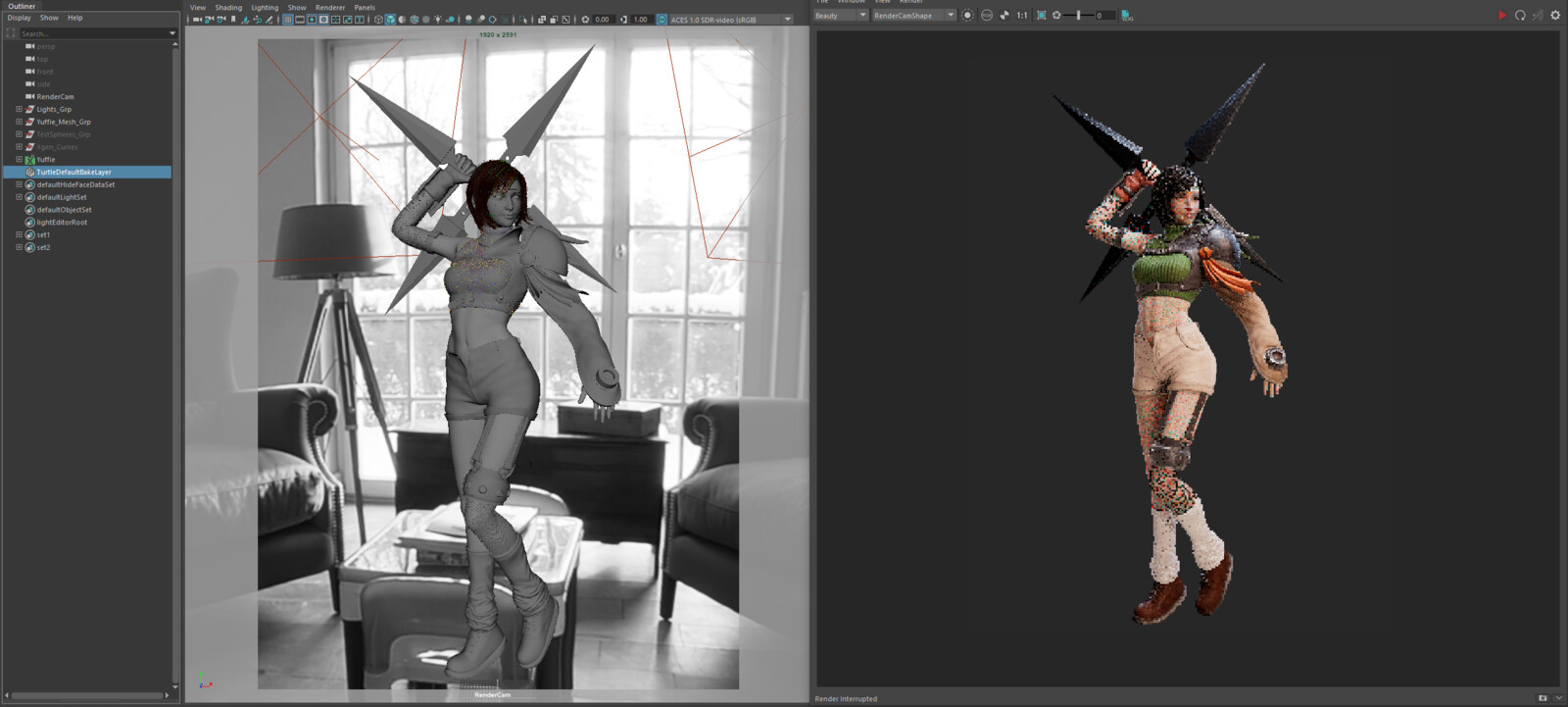Image resolution: width=1568 pixels, height=707 pixels.
Task: Toggle X-Ray mode in viewport toolbar
Action: 542,20
